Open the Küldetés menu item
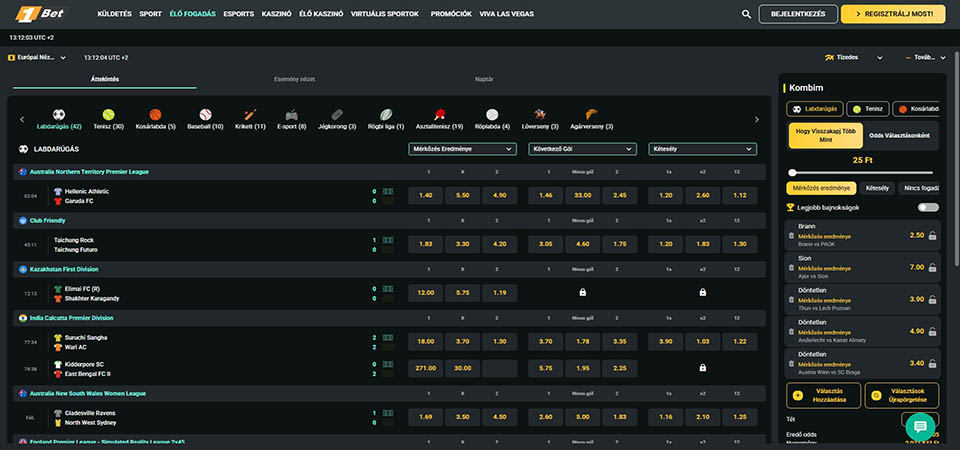The image size is (960, 450). click(x=114, y=14)
